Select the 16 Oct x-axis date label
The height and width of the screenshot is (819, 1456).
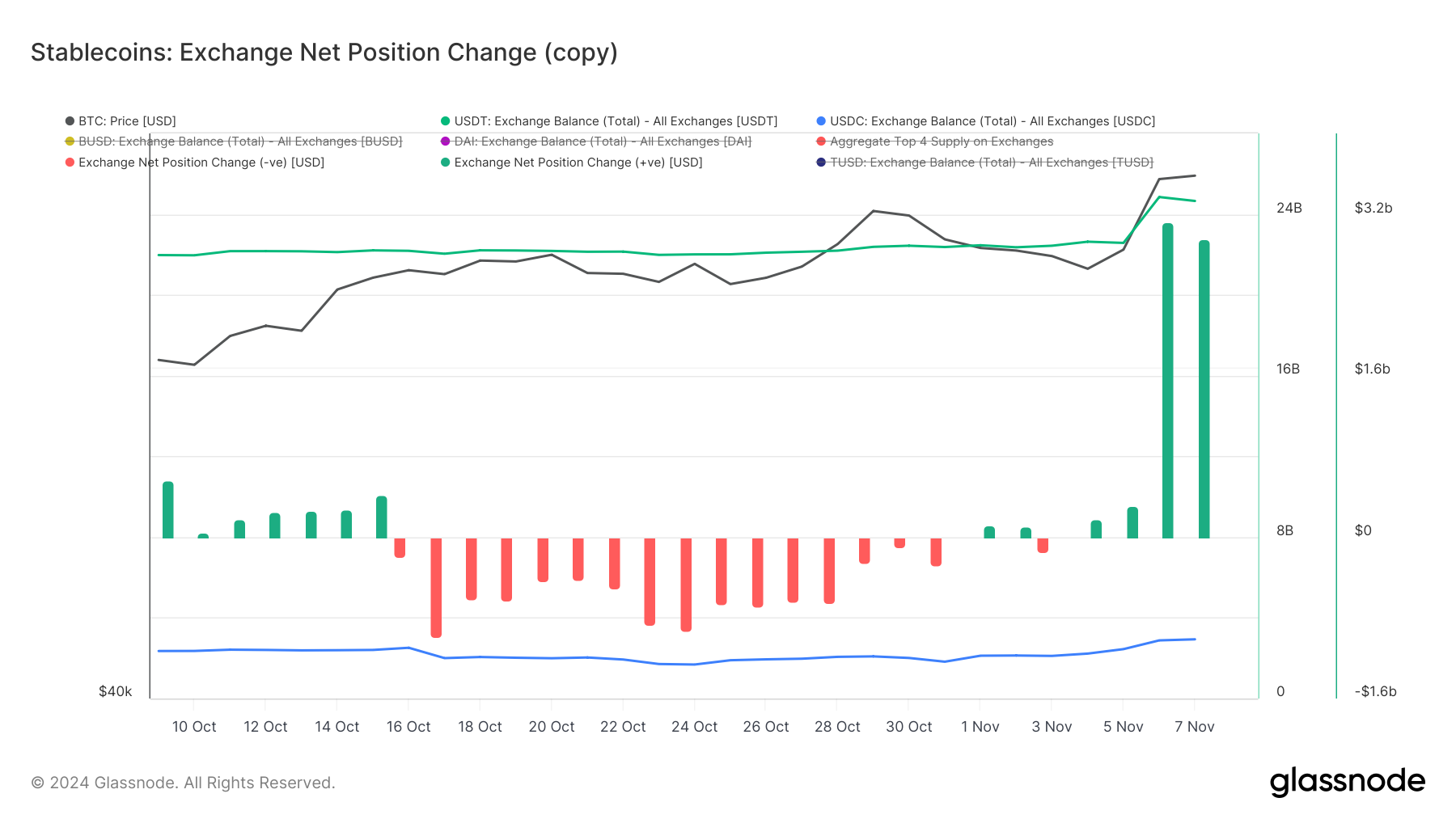(408, 727)
